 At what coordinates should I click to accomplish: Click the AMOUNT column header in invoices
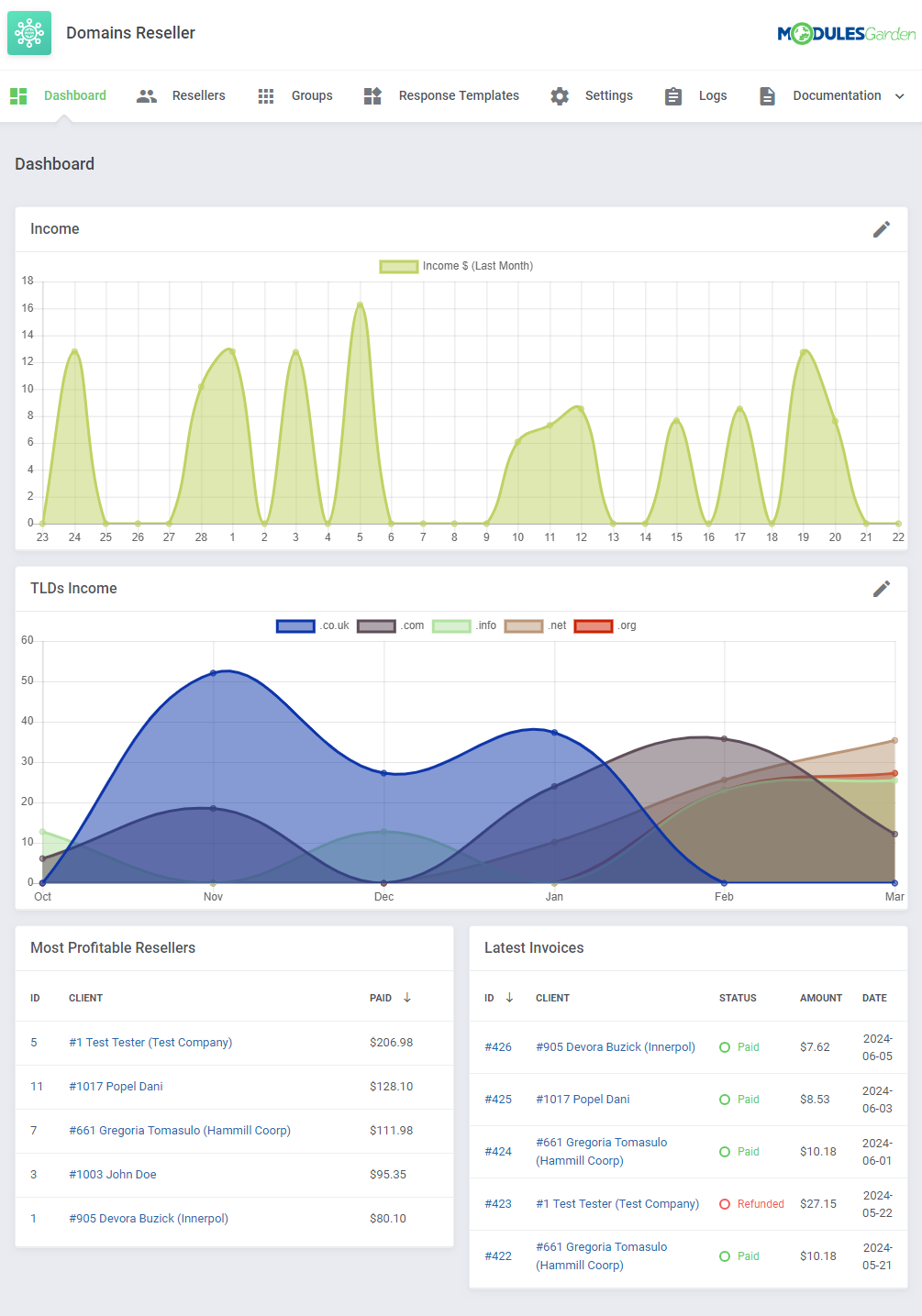tap(821, 998)
